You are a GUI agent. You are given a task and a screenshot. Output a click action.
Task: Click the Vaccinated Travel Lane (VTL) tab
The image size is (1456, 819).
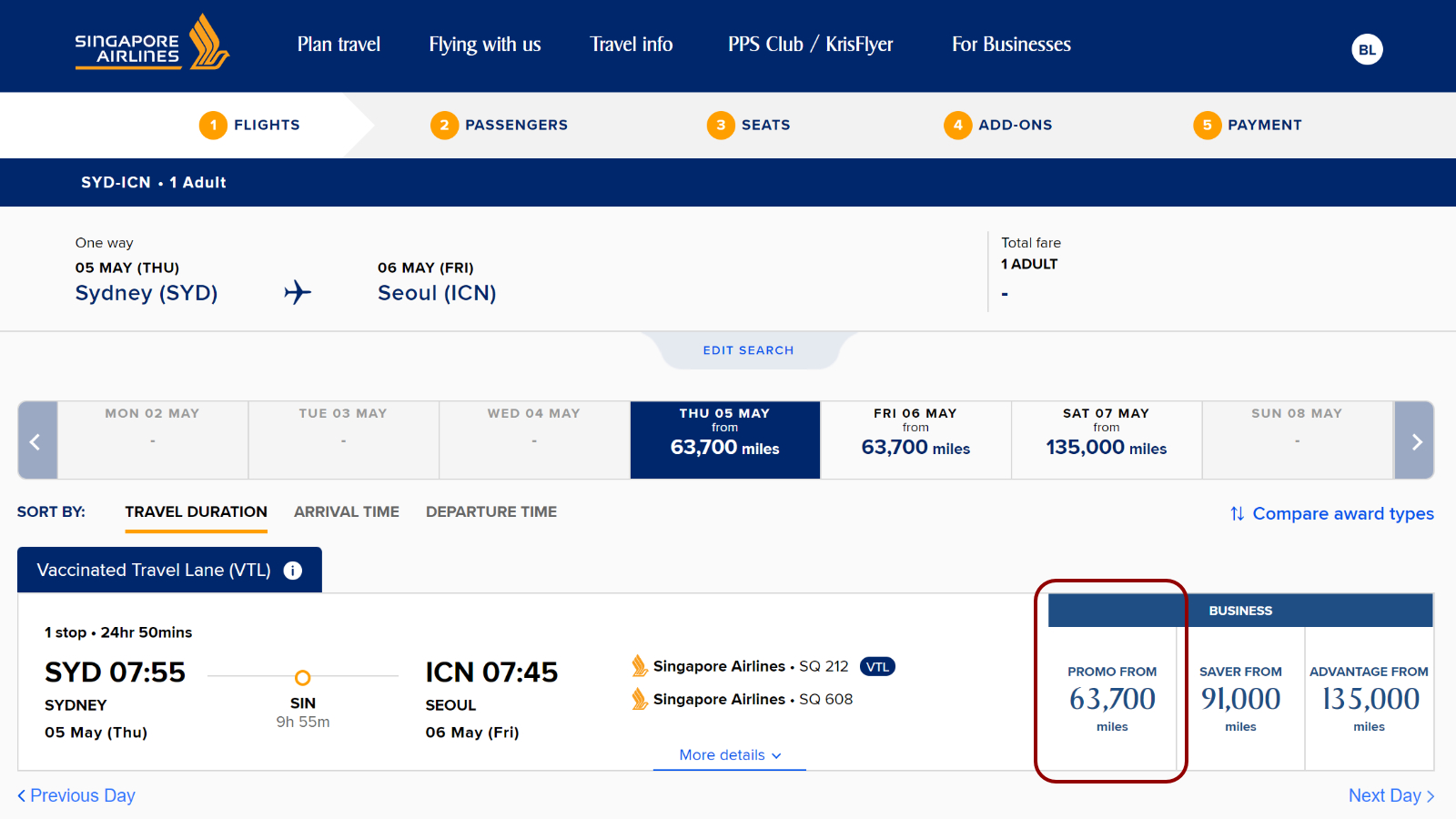[169, 570]
